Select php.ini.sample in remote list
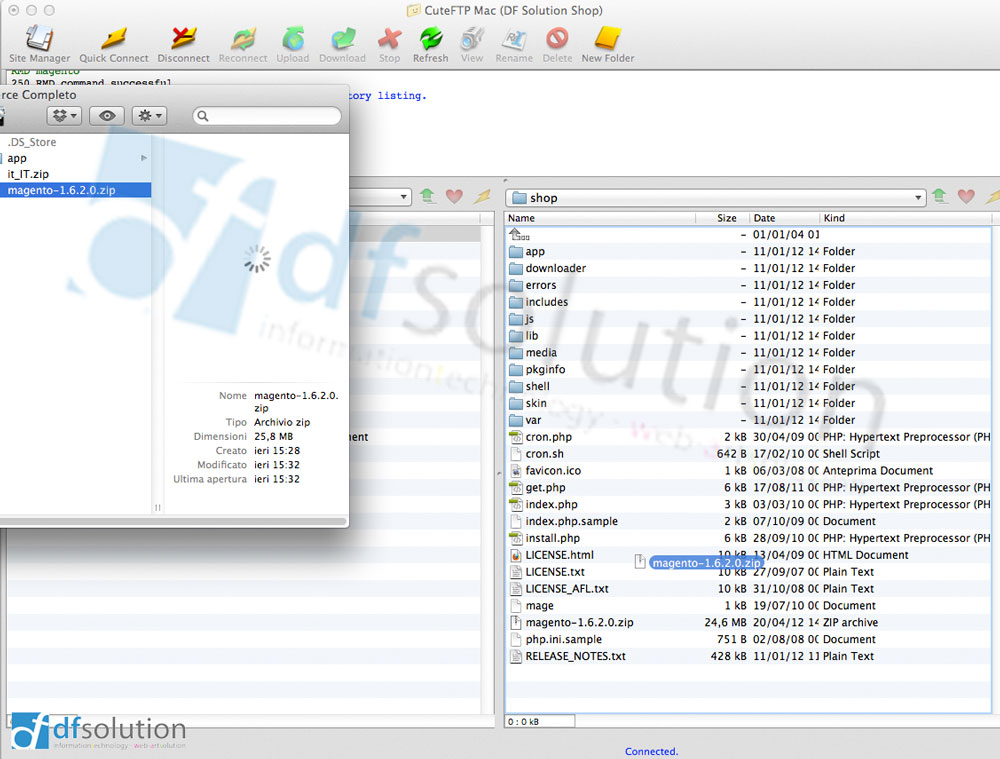Image resolution: width=1000 pixels, height=759 pixels. (749, 639)
